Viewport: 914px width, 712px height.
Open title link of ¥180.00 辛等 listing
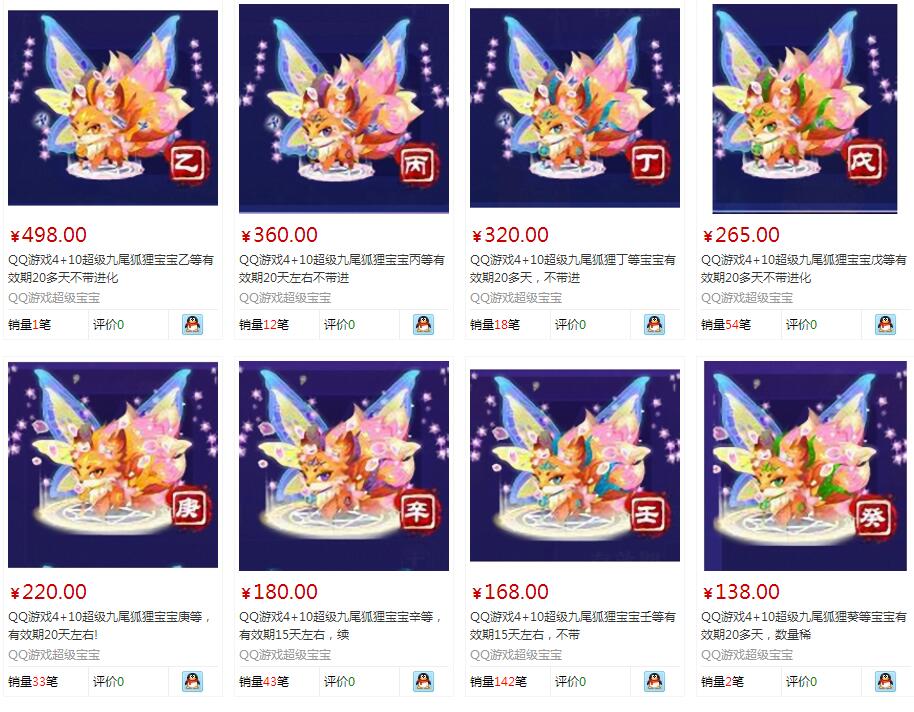[x=342, y=625]
